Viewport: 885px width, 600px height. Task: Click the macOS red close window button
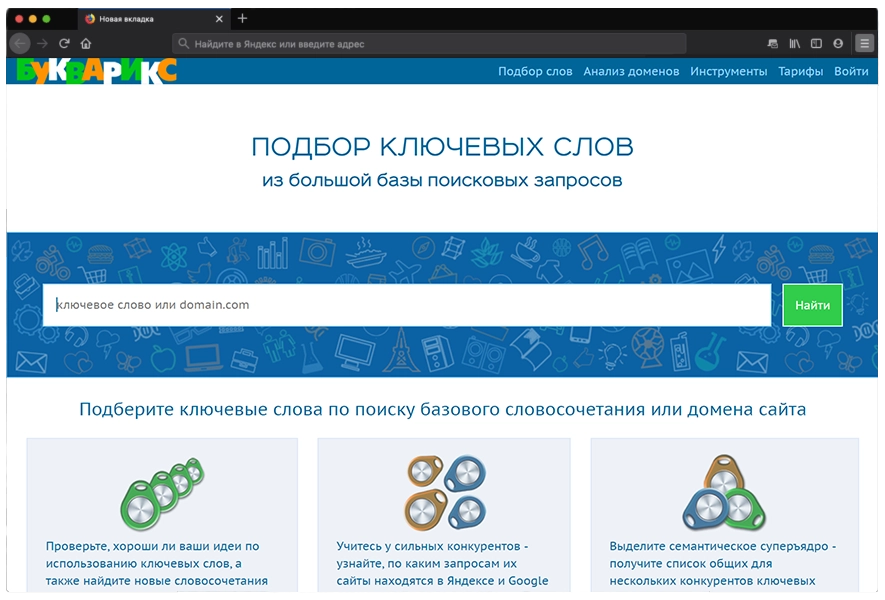(19, 19)
